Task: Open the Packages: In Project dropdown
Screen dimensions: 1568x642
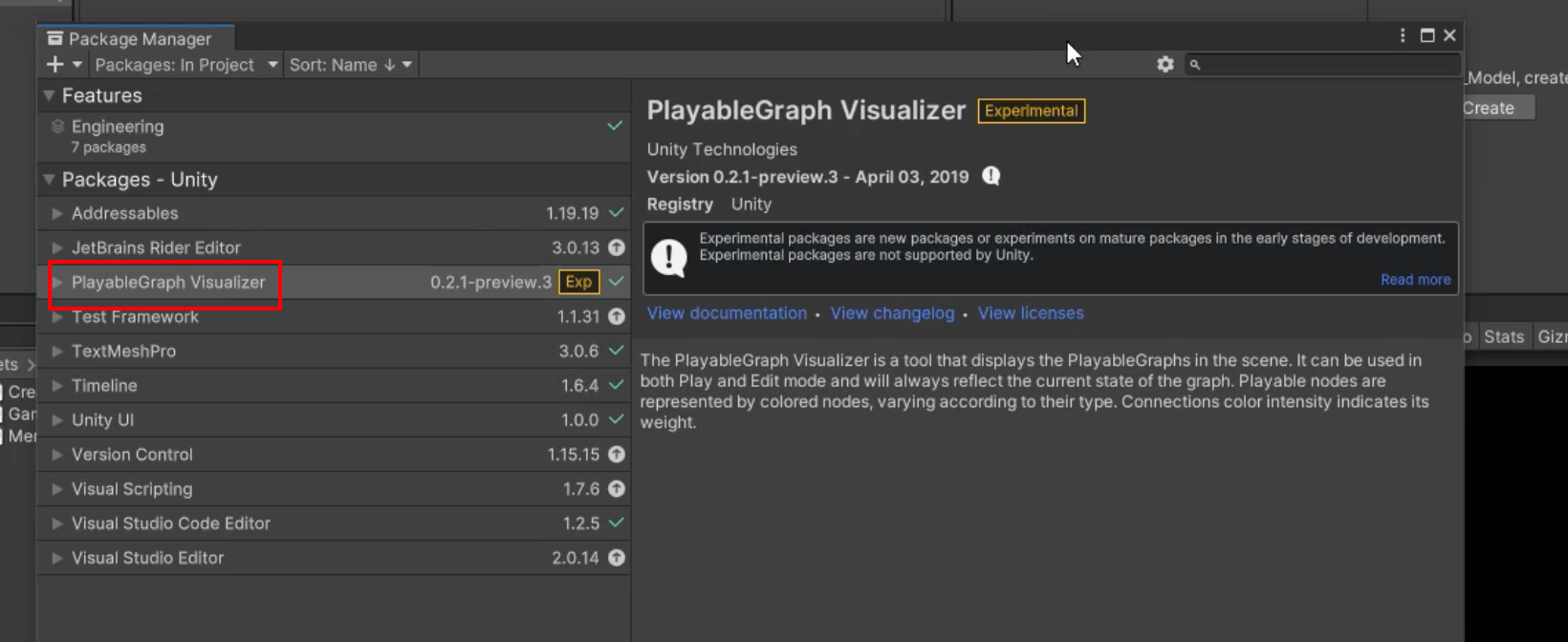Action: (186, 64)
